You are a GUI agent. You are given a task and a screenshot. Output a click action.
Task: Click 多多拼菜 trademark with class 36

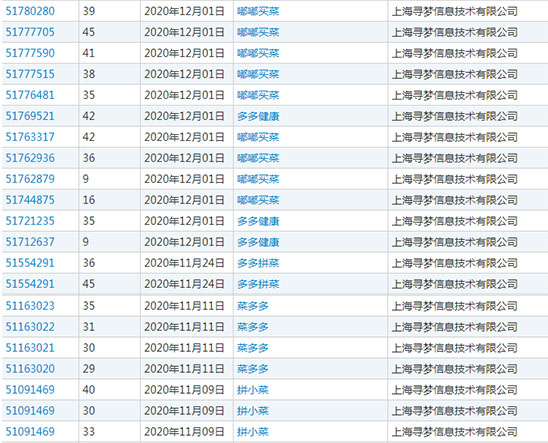click(258, 263)
